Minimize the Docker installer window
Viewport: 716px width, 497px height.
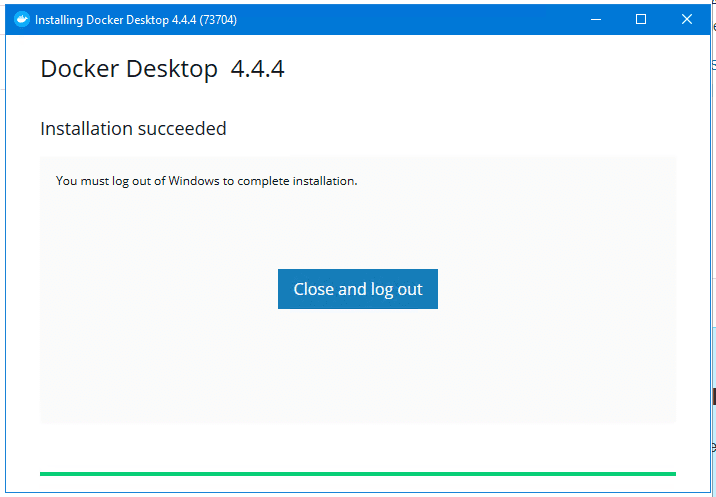596,20
